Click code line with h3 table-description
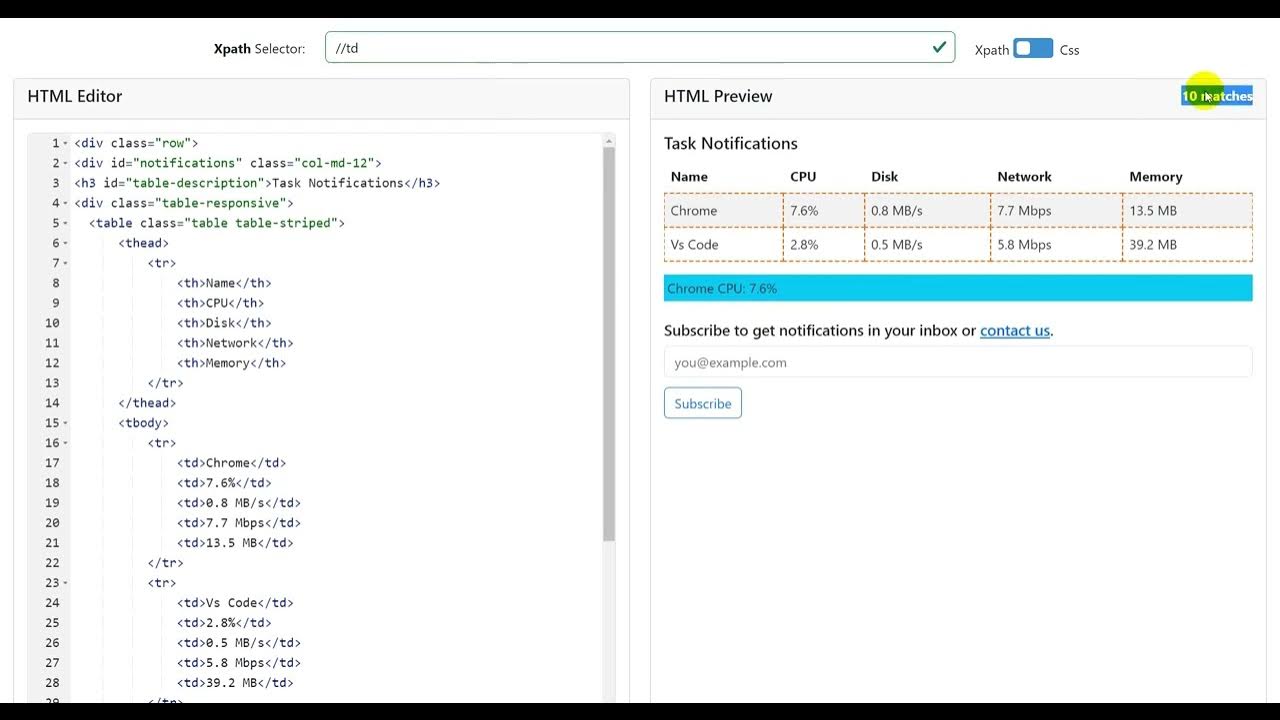The image size is (1280, 720). pos(257,183)
